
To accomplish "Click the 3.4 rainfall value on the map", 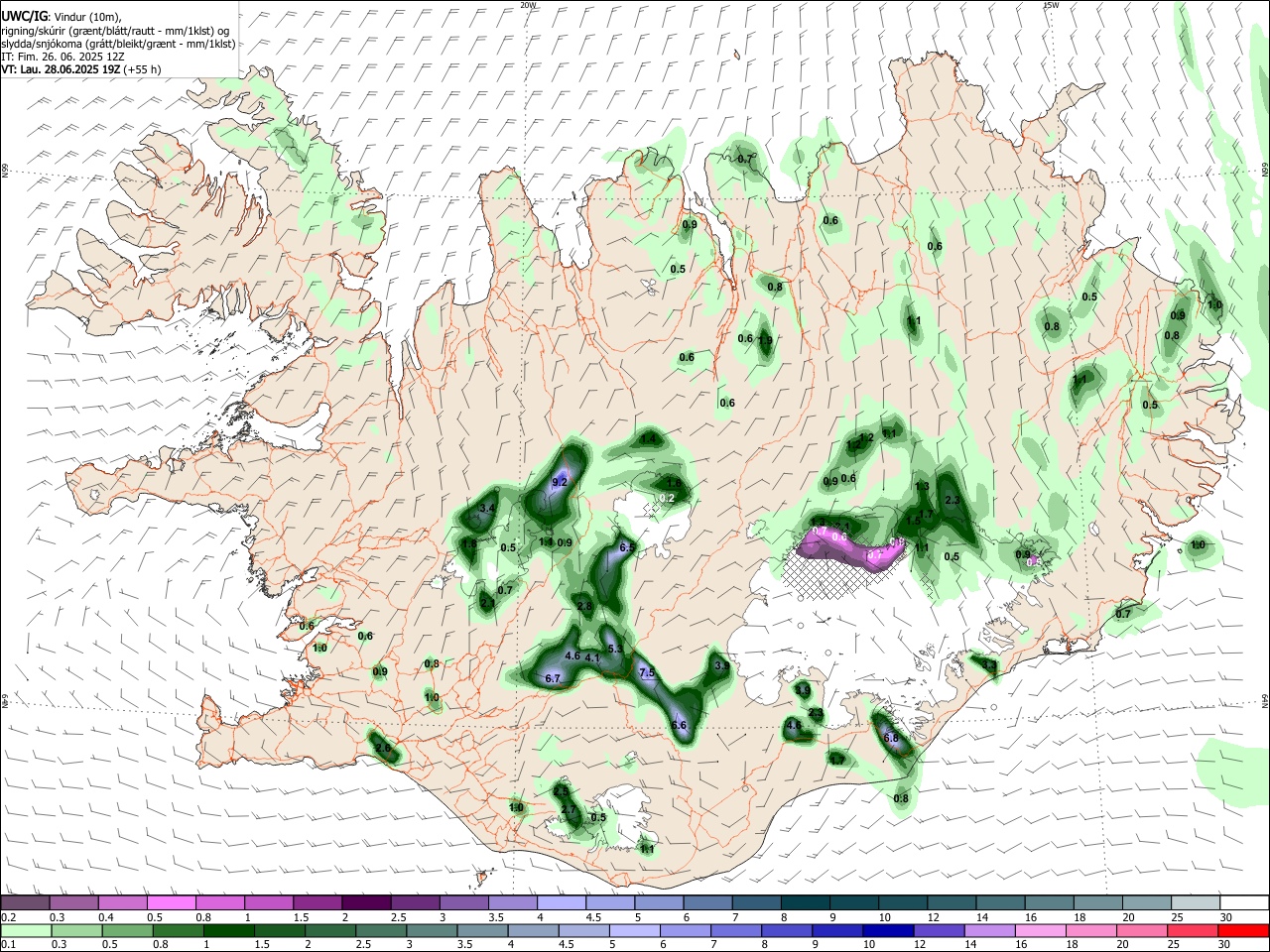I will pyautogui.click(x=486, y=508).
